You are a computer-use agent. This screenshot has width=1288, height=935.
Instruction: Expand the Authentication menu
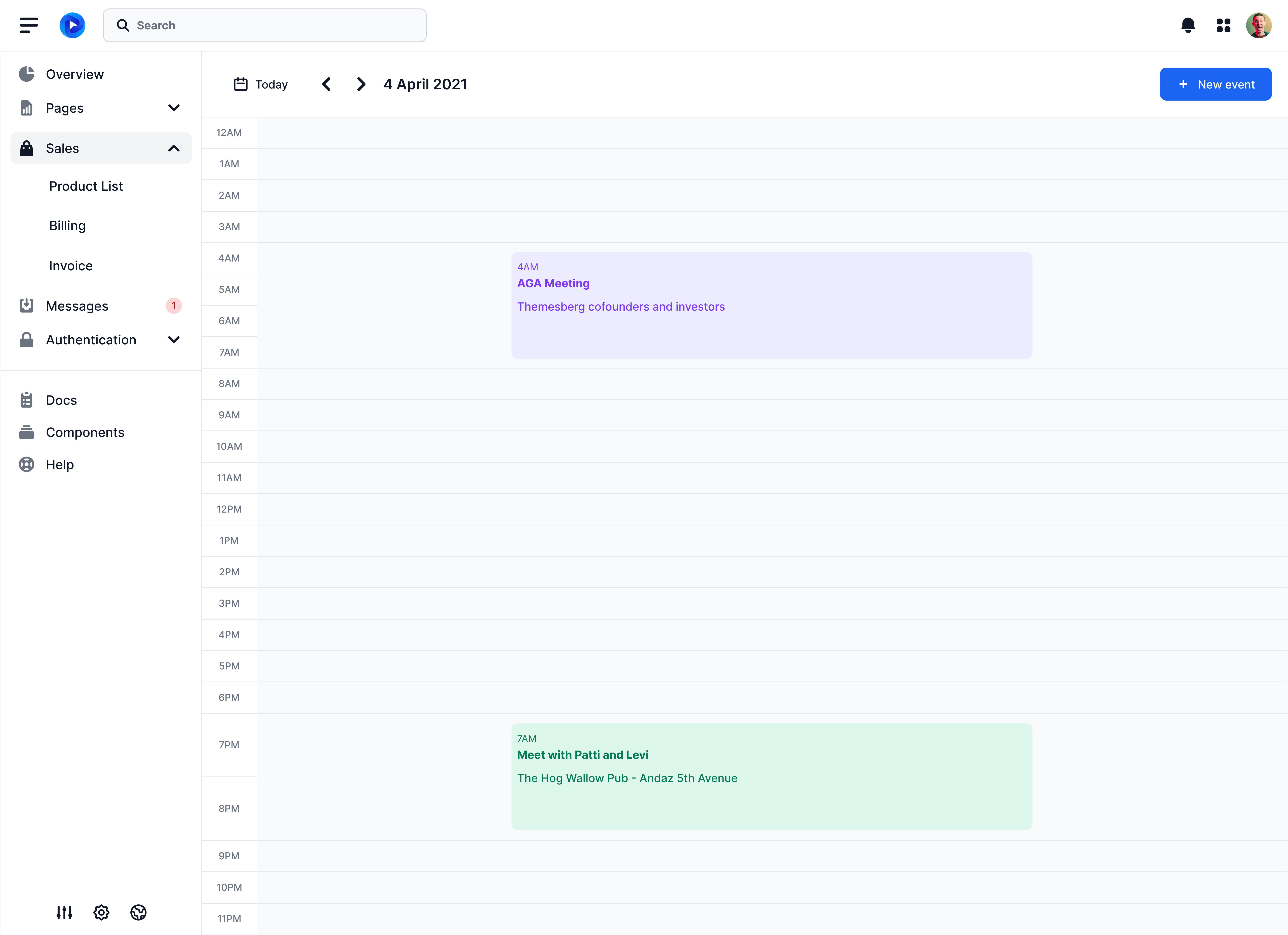click(174, 340)
